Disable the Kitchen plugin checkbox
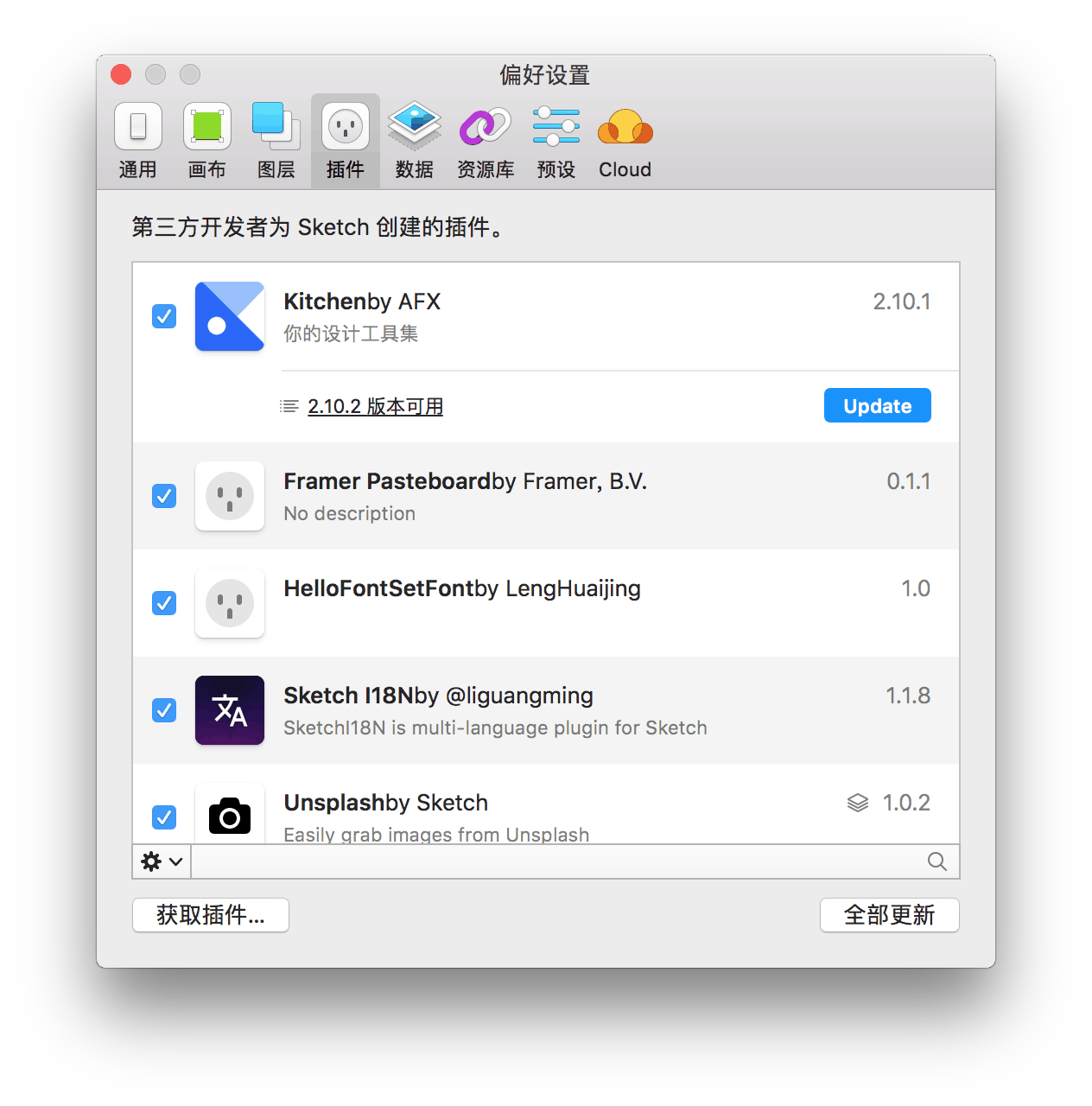 pos(164,316)
